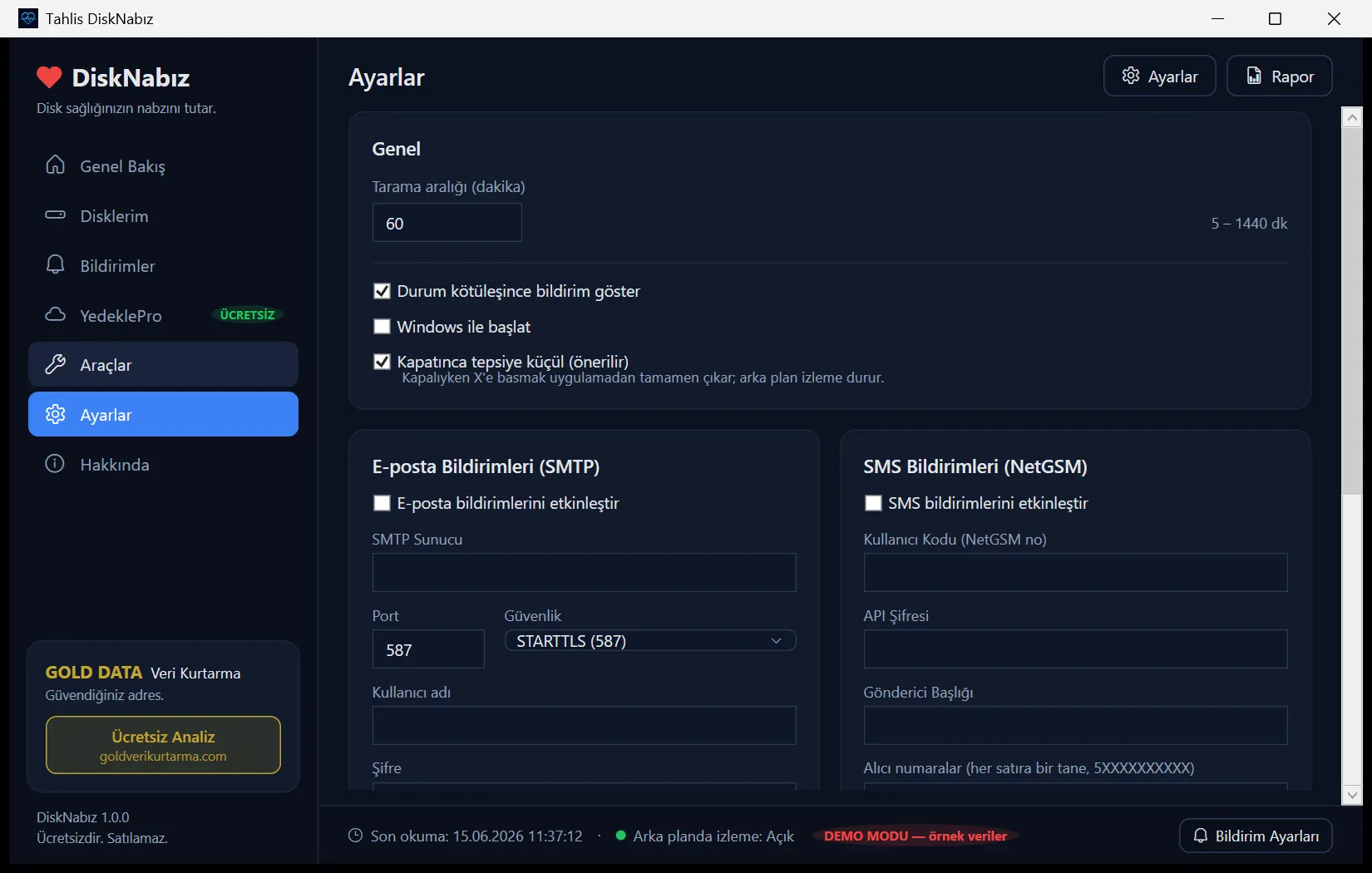Minimize the DiskNabız window

pos(1218,18)
